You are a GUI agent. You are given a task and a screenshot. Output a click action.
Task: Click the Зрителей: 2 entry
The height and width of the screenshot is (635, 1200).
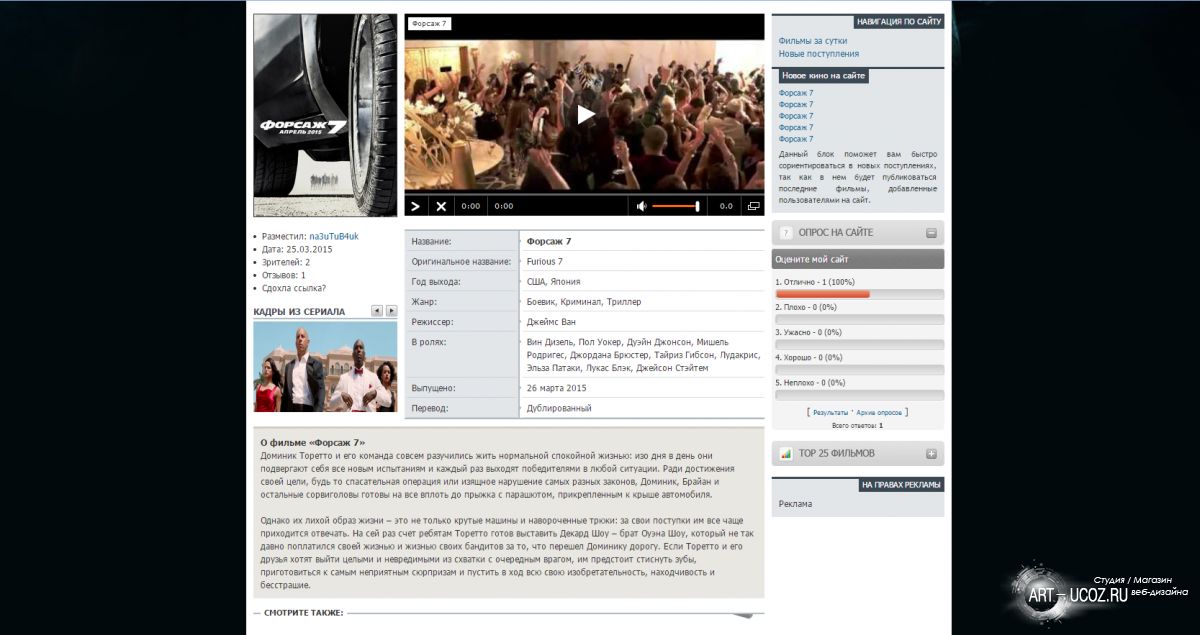click(x=286, y=262)
